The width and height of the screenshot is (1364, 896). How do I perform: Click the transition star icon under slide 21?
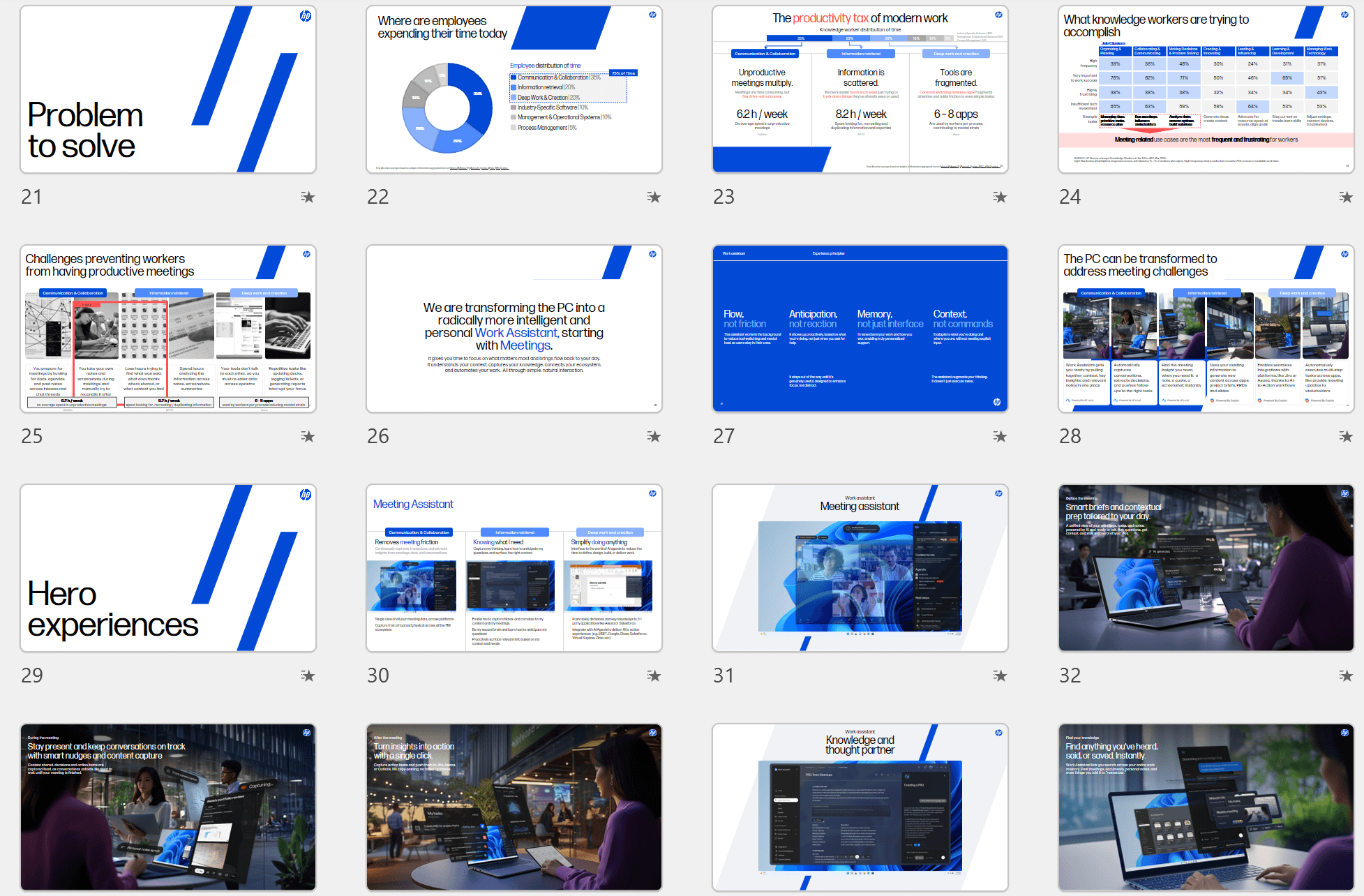(x=308, y=197)
